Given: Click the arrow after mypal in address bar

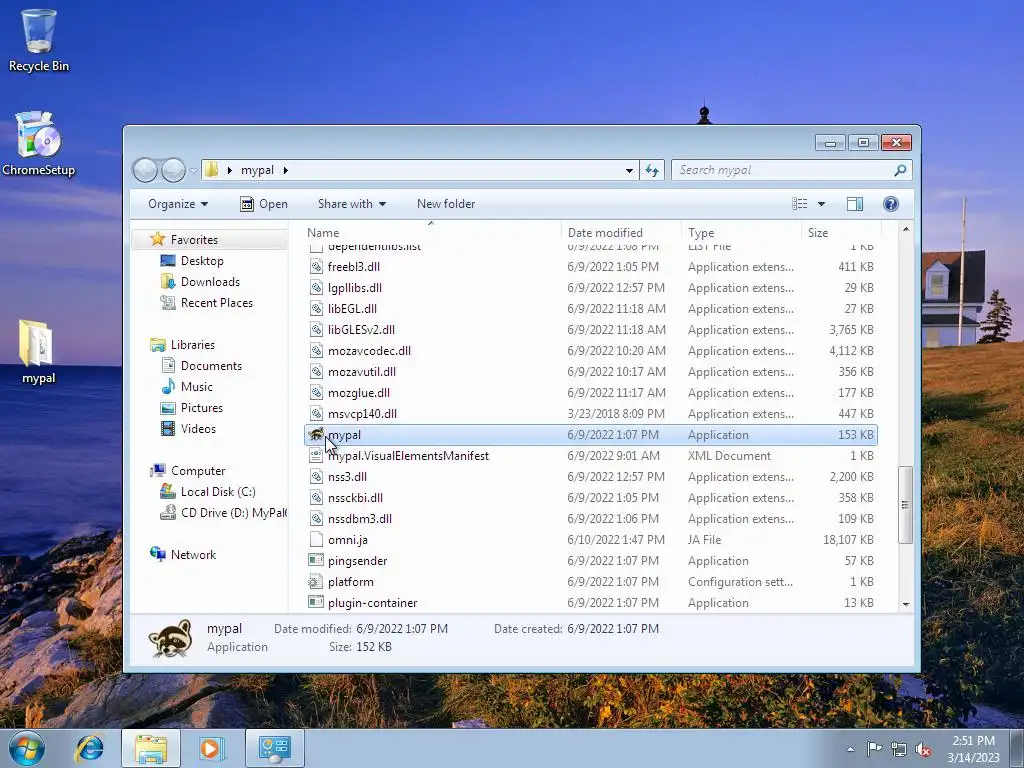Looking at the screenshot, I should (x=285, y=170).
